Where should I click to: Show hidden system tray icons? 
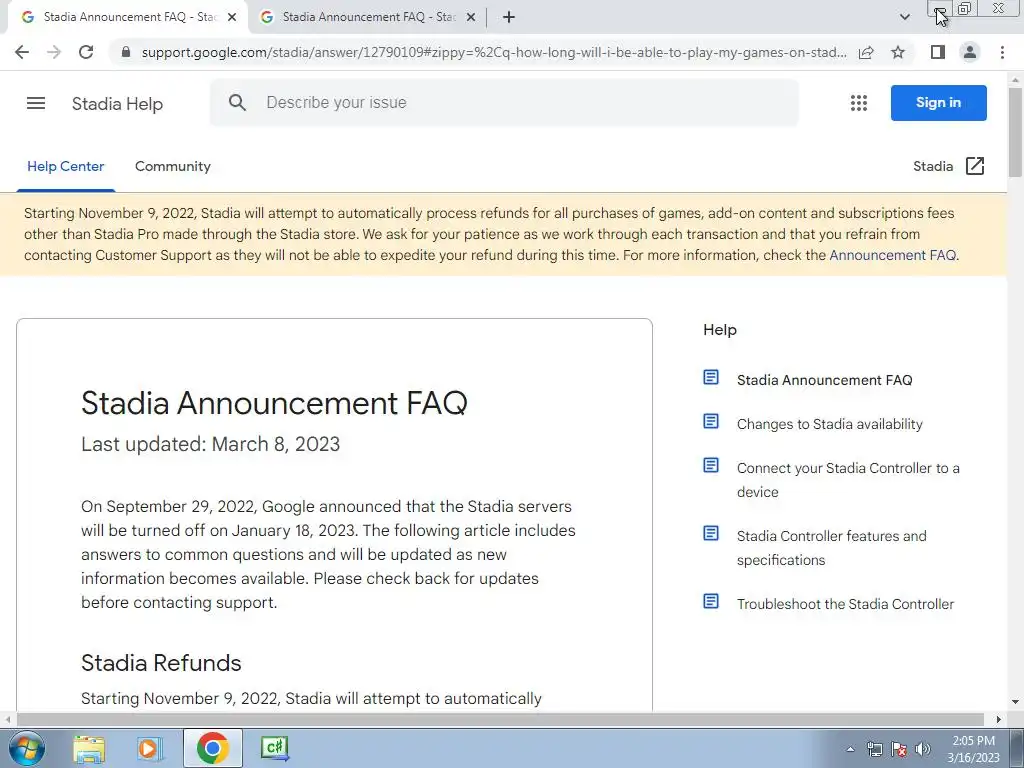(x=850, y=749)
